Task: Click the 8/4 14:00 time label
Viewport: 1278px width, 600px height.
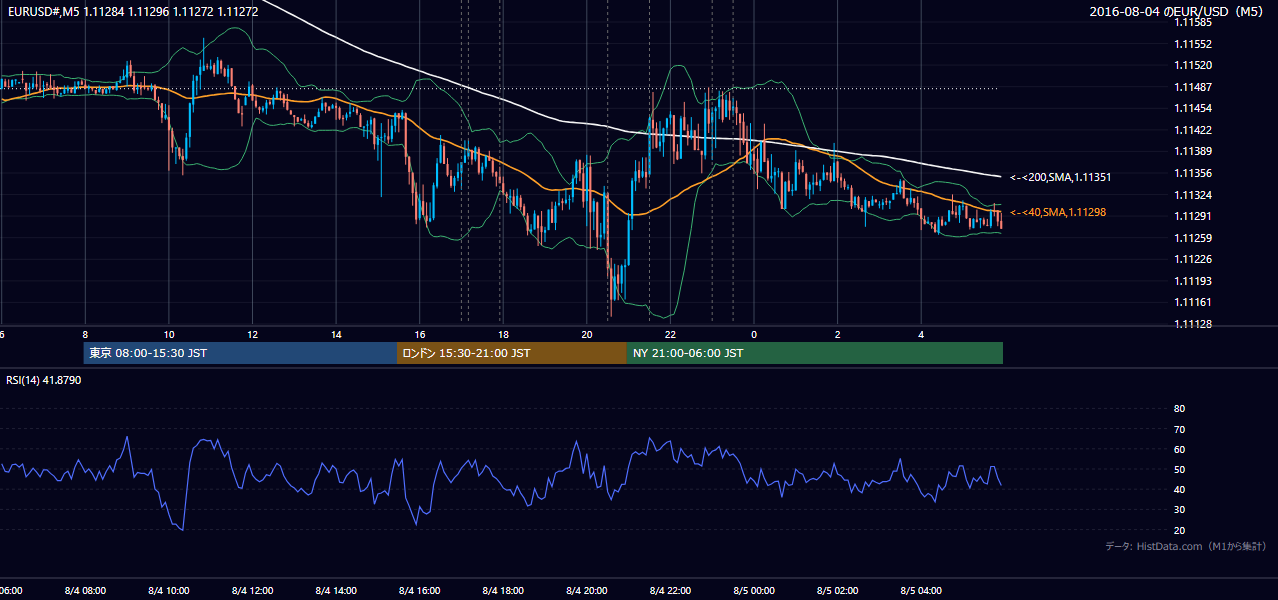Action: pyautogui.click(x=336, y=591)
